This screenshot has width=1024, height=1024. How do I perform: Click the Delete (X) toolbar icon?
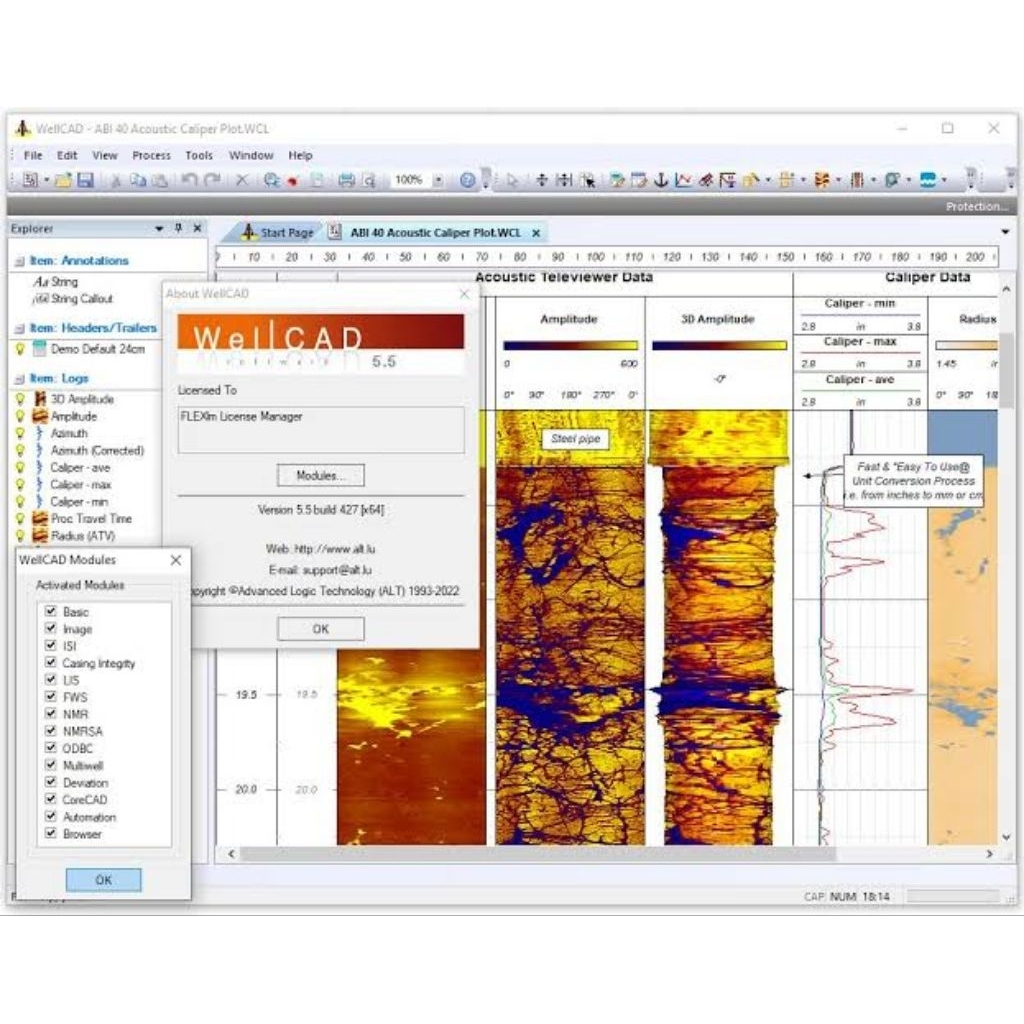point(242,178)
